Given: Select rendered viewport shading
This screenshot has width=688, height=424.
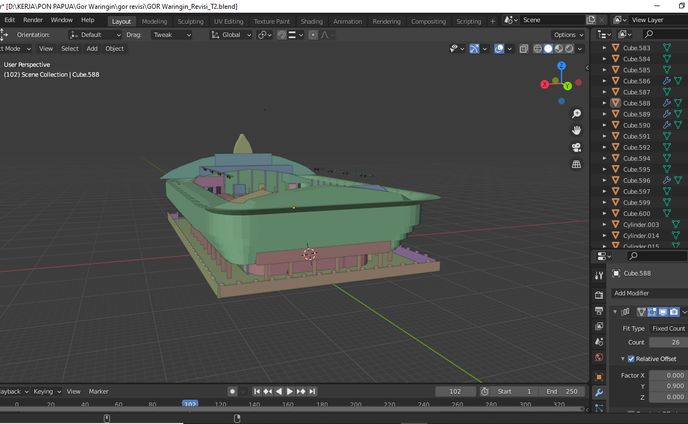Looking at the screenshot, I should point(569,49).
